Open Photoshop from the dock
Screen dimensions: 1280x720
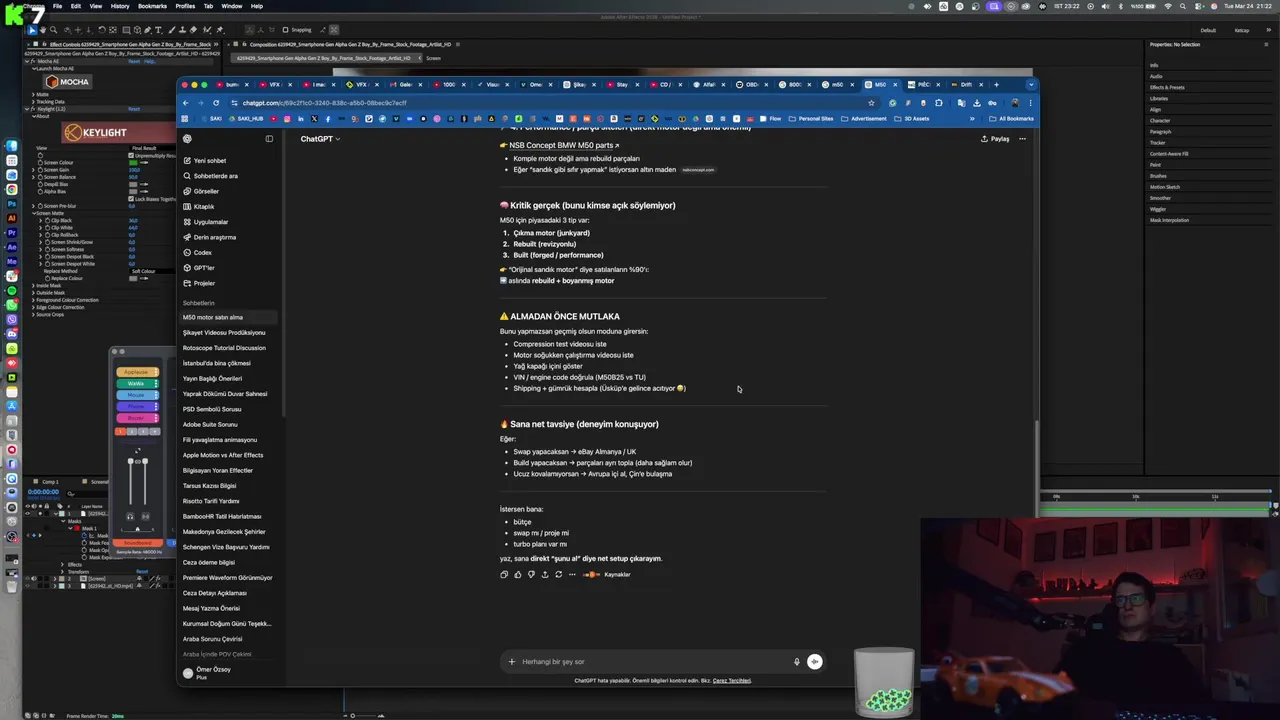(x=12, y=203)
